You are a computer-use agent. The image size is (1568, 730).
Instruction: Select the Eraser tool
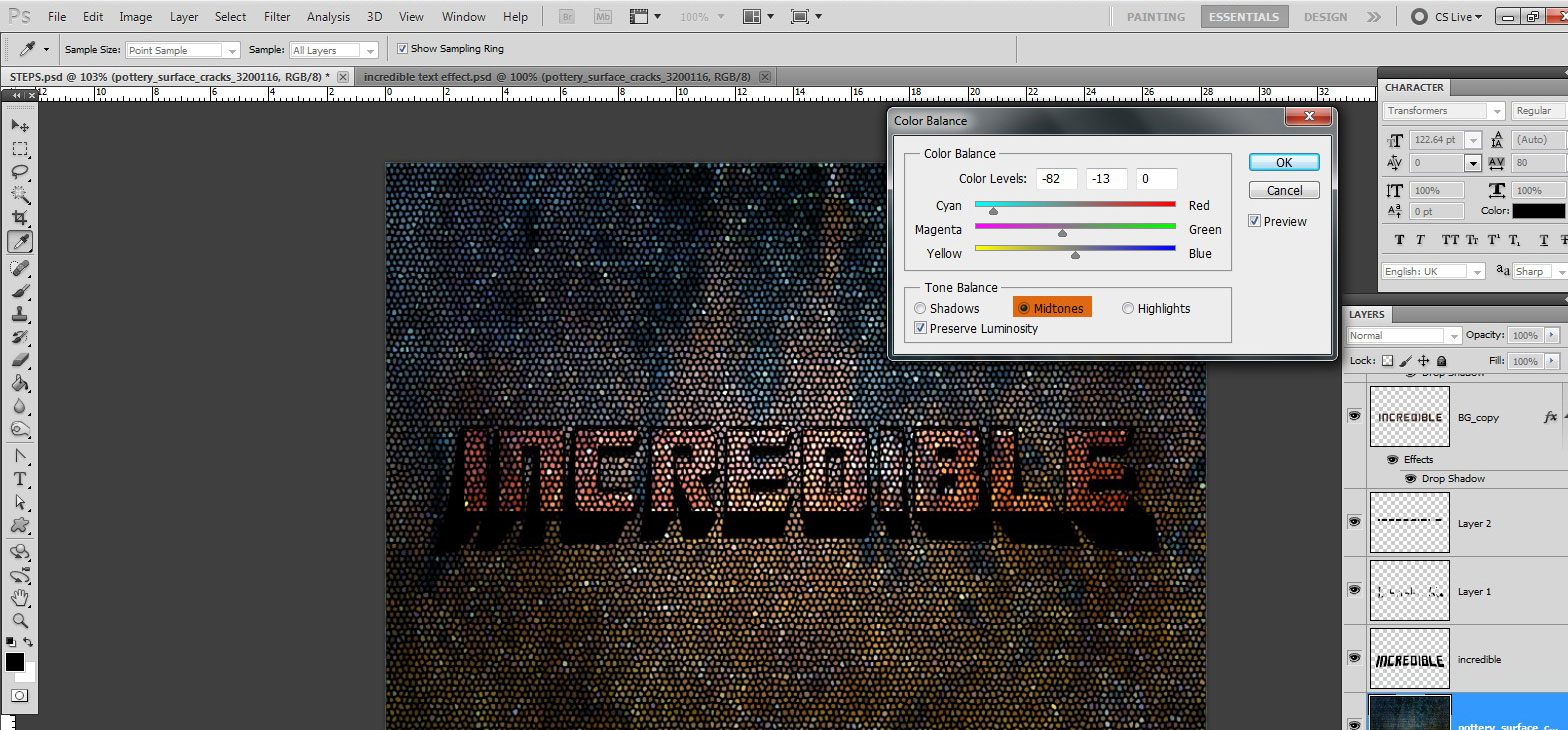pos(20,361)
